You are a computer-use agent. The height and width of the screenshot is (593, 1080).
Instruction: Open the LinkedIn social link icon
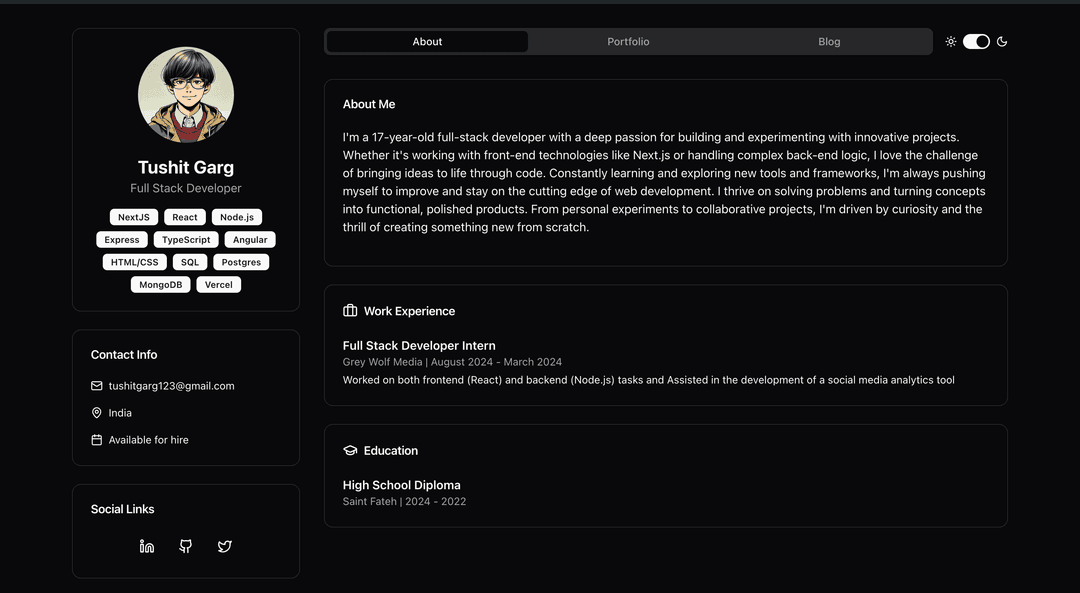[x=147, y=546]
